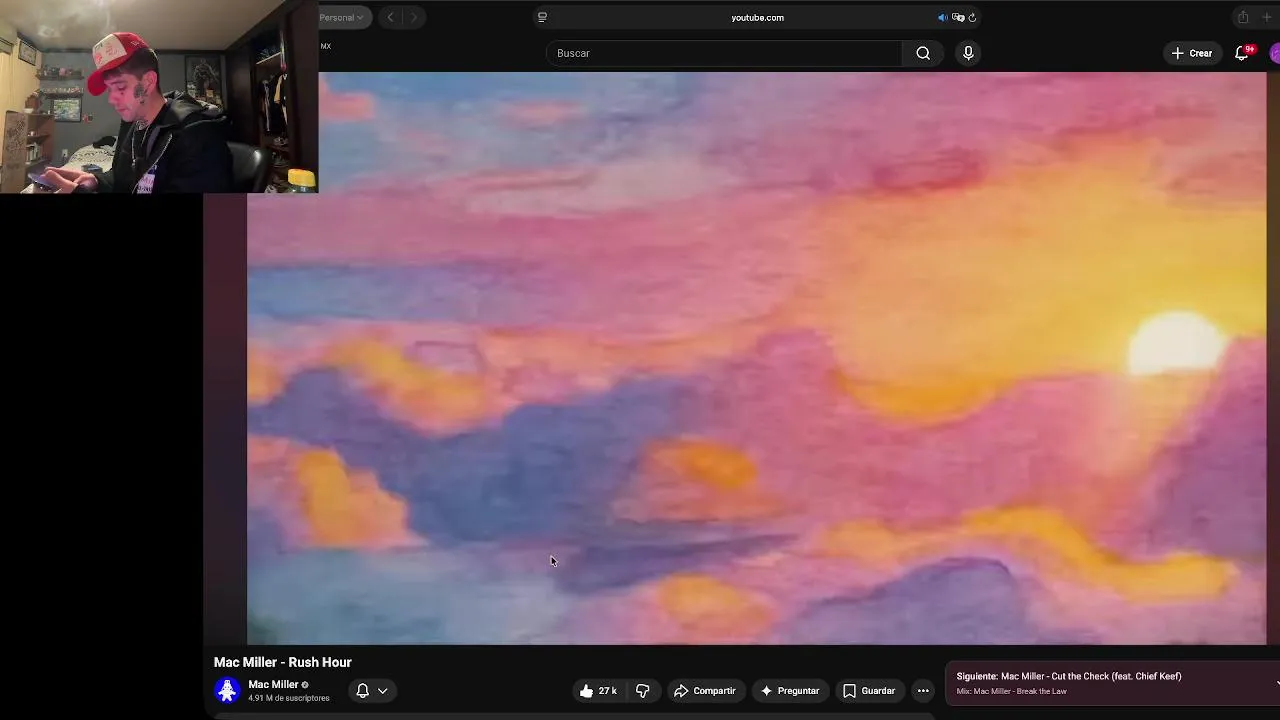
Task: Click the video player area
Action: (x=756, y=358)
